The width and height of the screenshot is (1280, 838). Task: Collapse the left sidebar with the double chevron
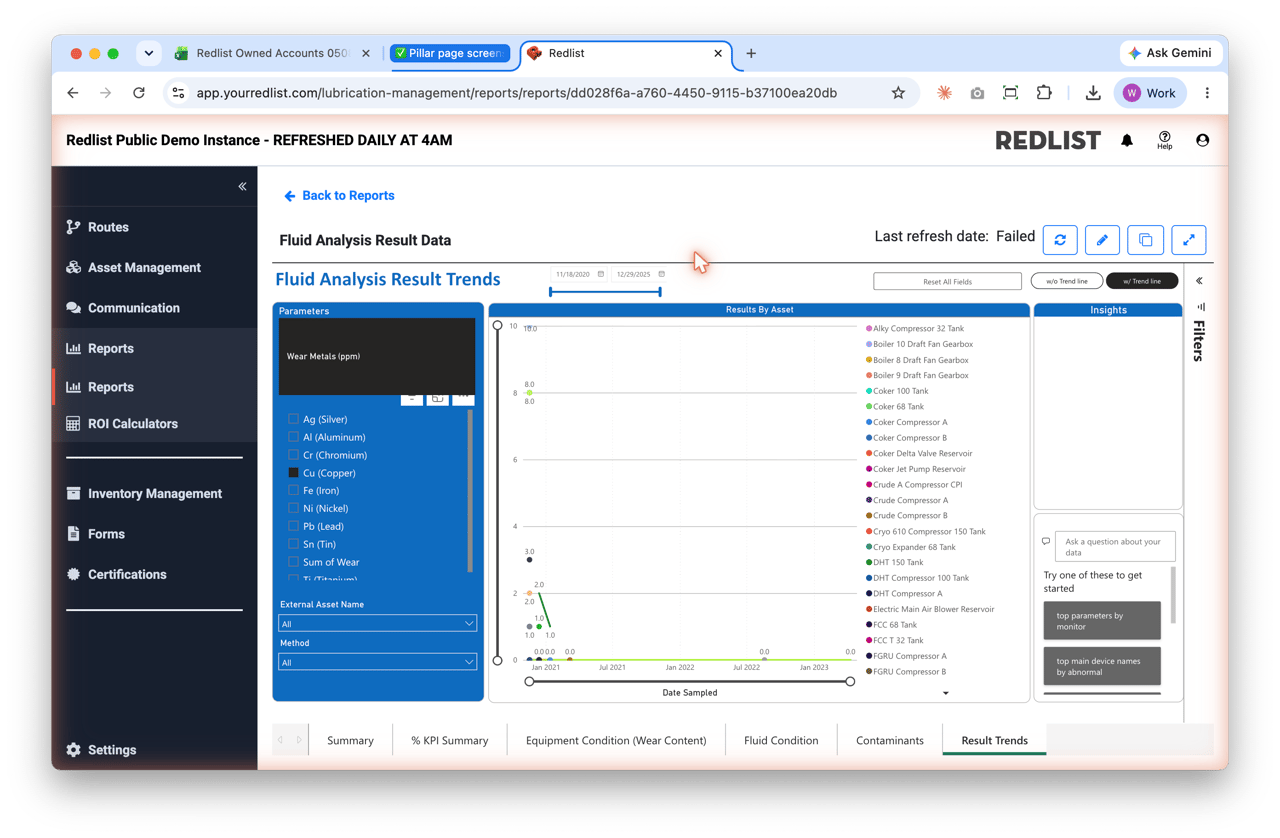242,186
